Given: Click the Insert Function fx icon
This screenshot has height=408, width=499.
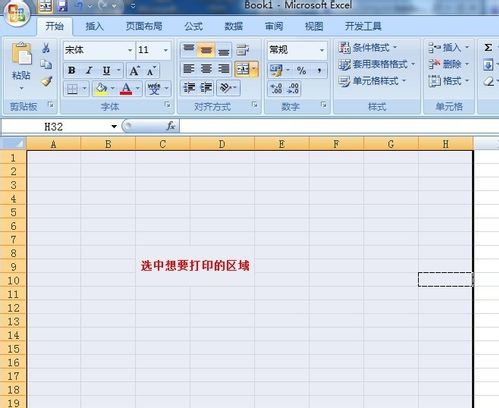Looking at the screenshot, I should coord(171,126).
